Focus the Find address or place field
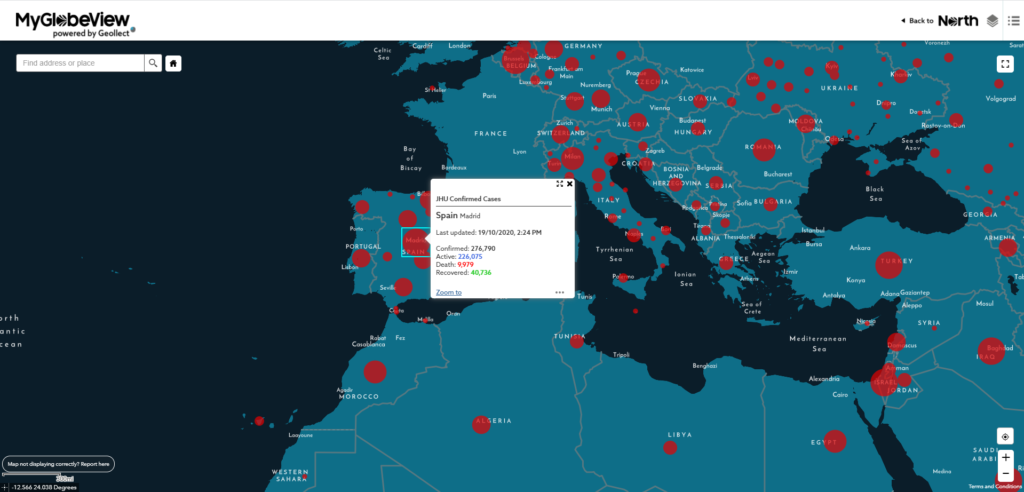This screenshot has width=1024, height=492. [80, 63]
